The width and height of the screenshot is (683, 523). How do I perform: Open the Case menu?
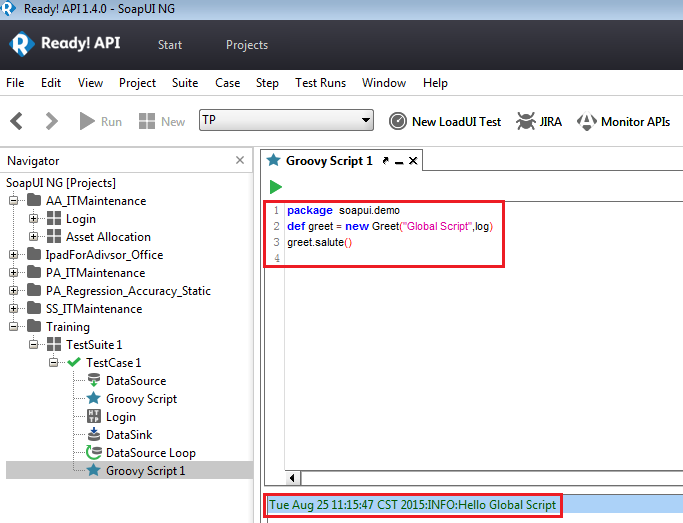(227, 83)
